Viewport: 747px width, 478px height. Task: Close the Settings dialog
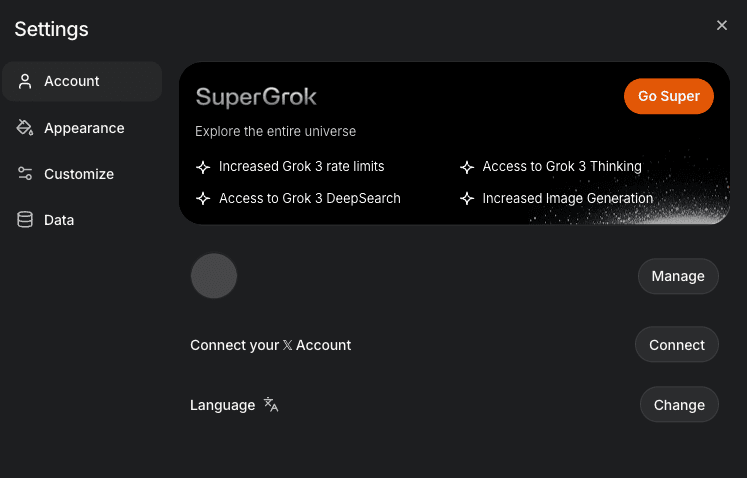[722, 25]
